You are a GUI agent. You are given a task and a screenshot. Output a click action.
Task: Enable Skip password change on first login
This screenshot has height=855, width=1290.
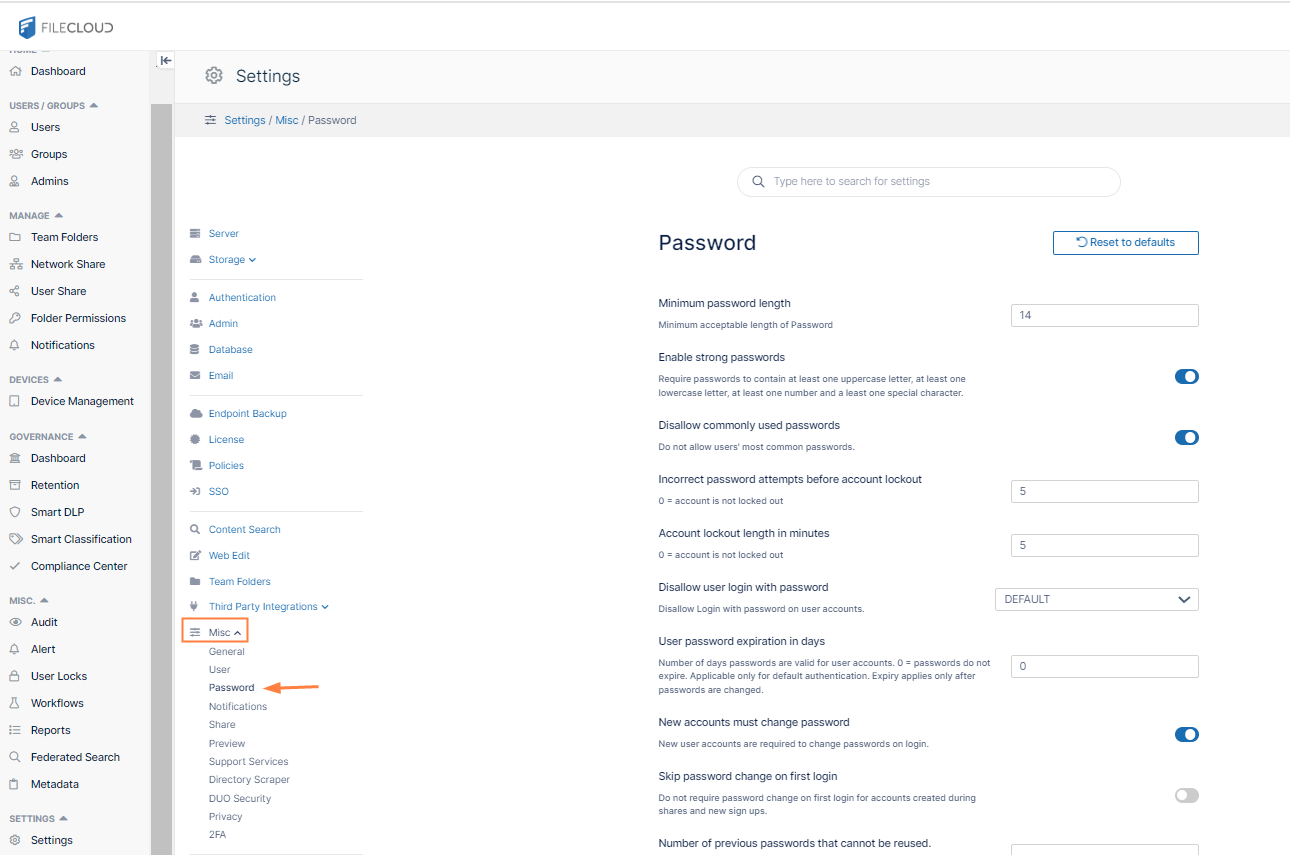1186,795
